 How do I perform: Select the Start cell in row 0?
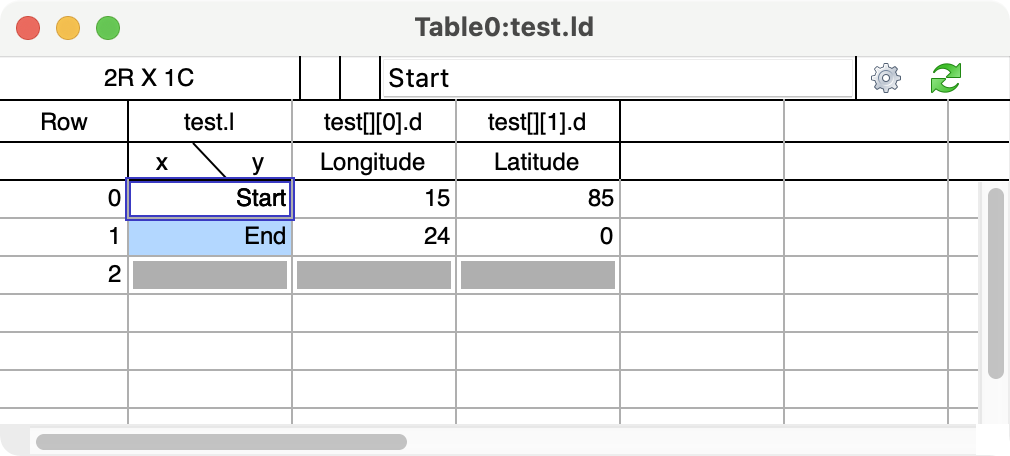tap(210, 199)
